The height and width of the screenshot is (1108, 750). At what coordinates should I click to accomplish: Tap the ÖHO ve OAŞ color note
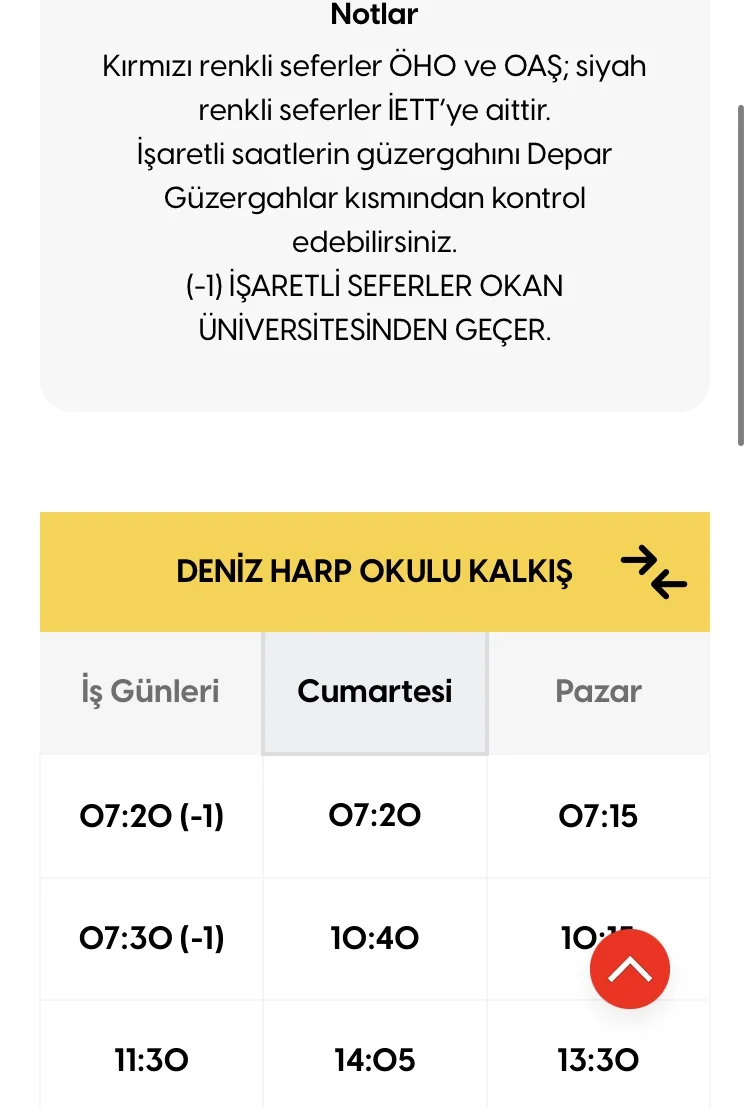pos(374,87)
